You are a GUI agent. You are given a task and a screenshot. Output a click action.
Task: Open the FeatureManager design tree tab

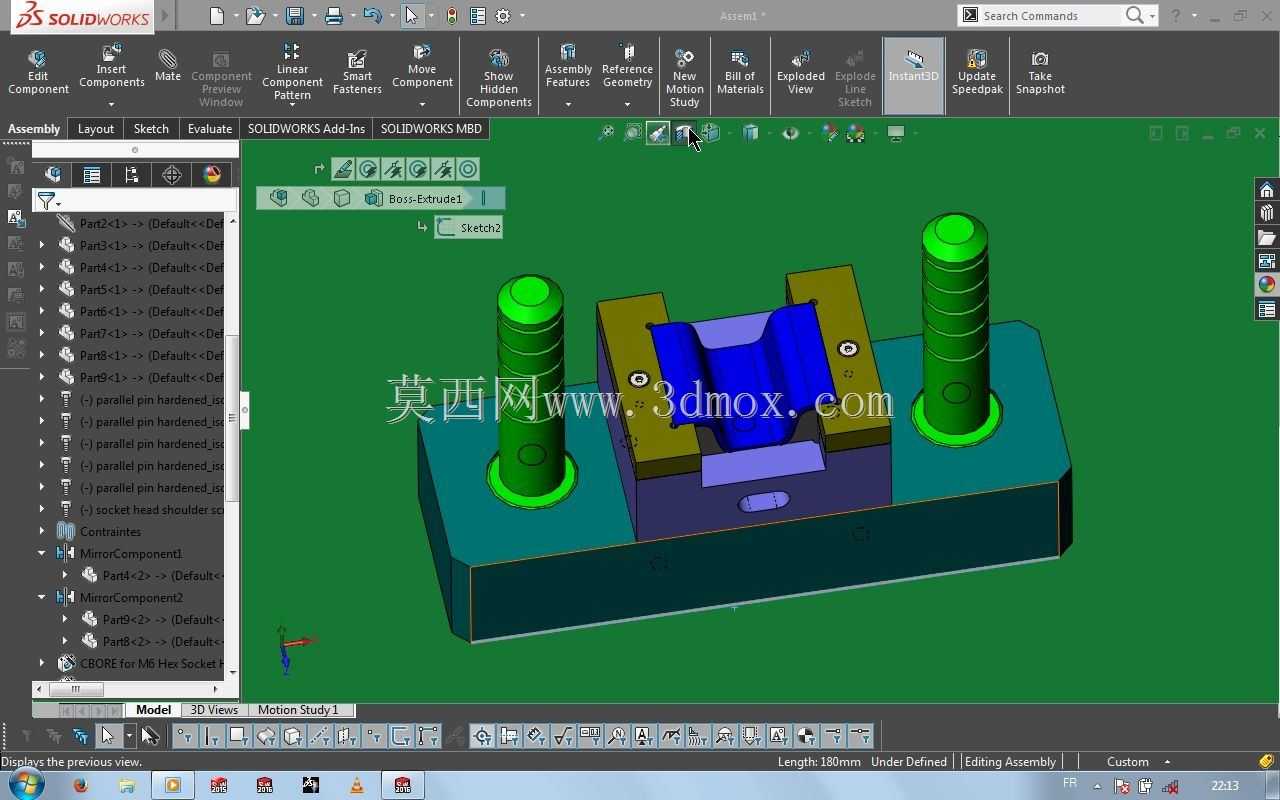point(53,175)
